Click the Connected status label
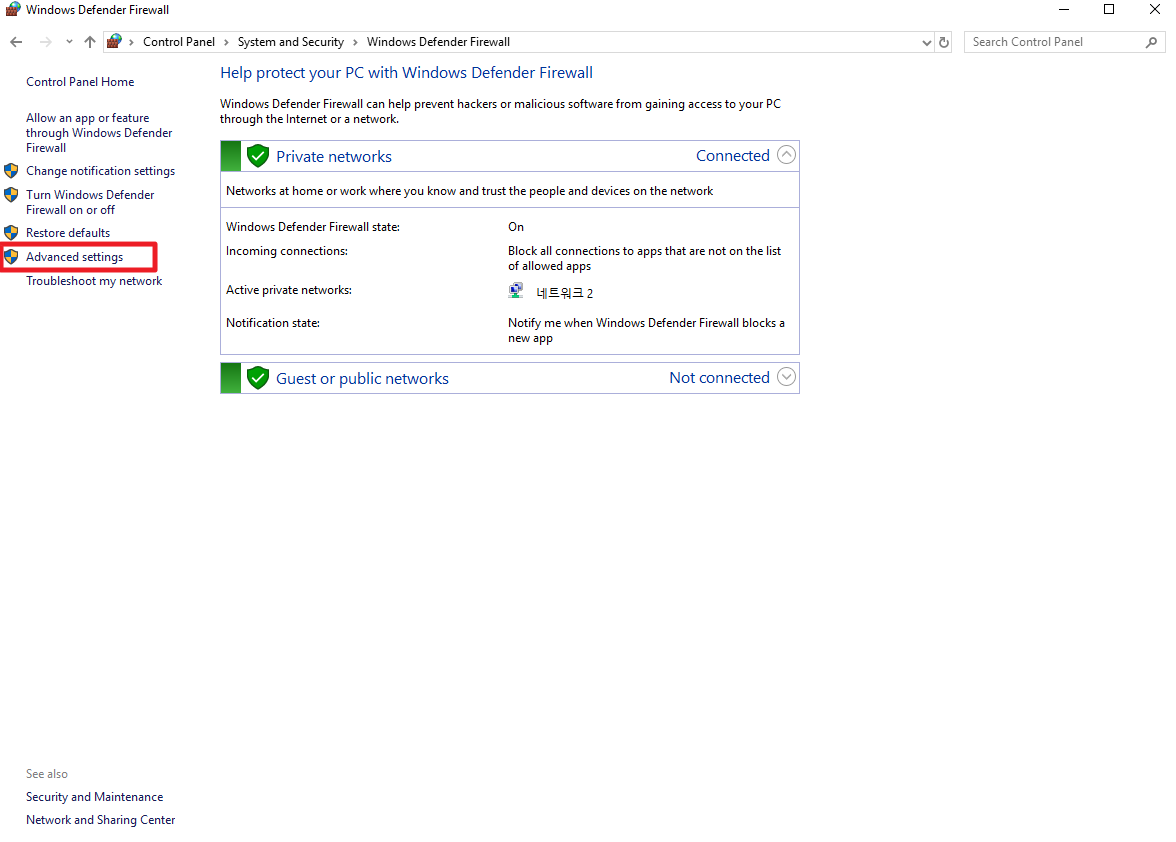Viewport: 1176px width, 842px height. [733, 156]
